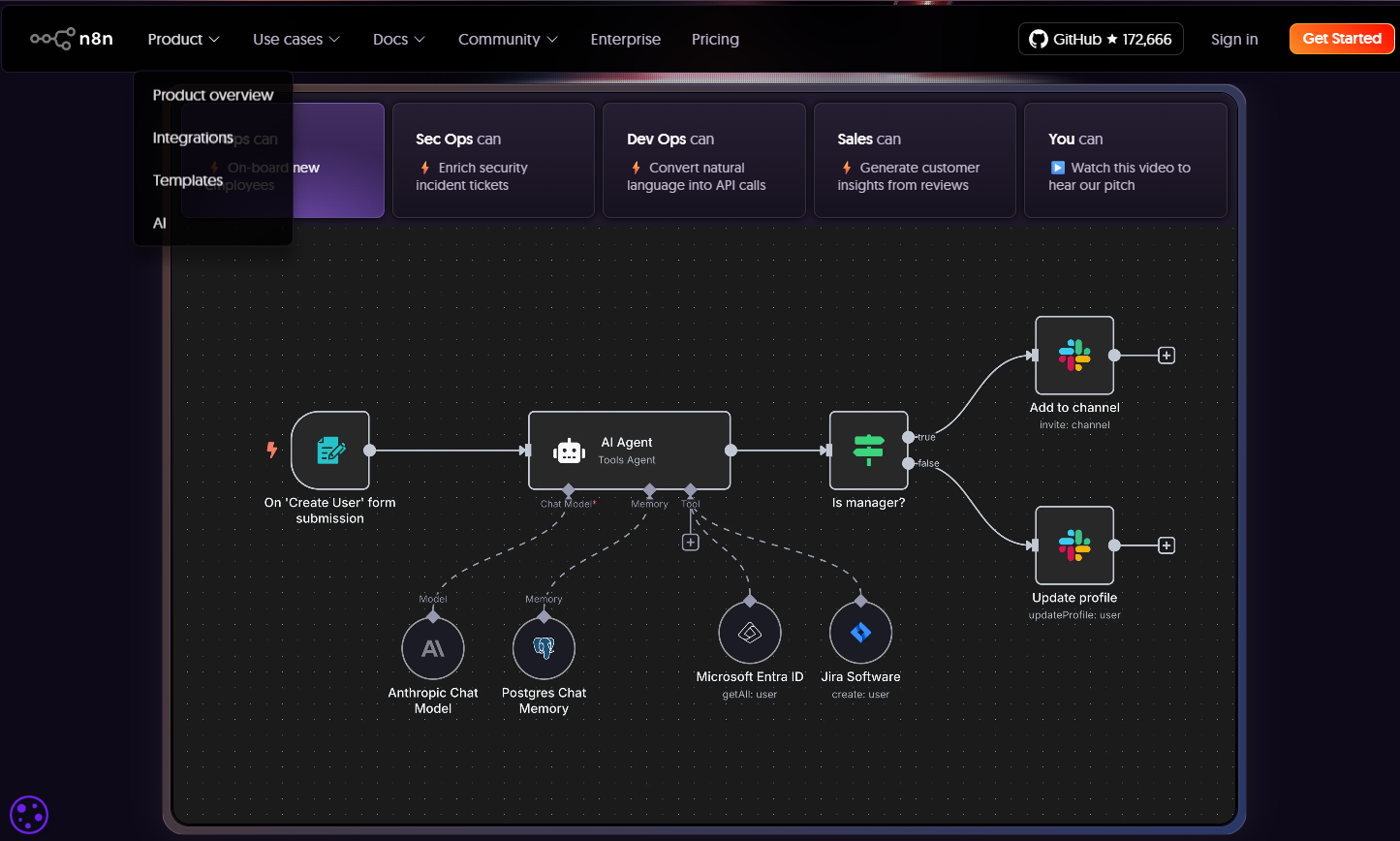
Task: Click the "Postgres Chat Memory" label
Action: coord(544,701)
